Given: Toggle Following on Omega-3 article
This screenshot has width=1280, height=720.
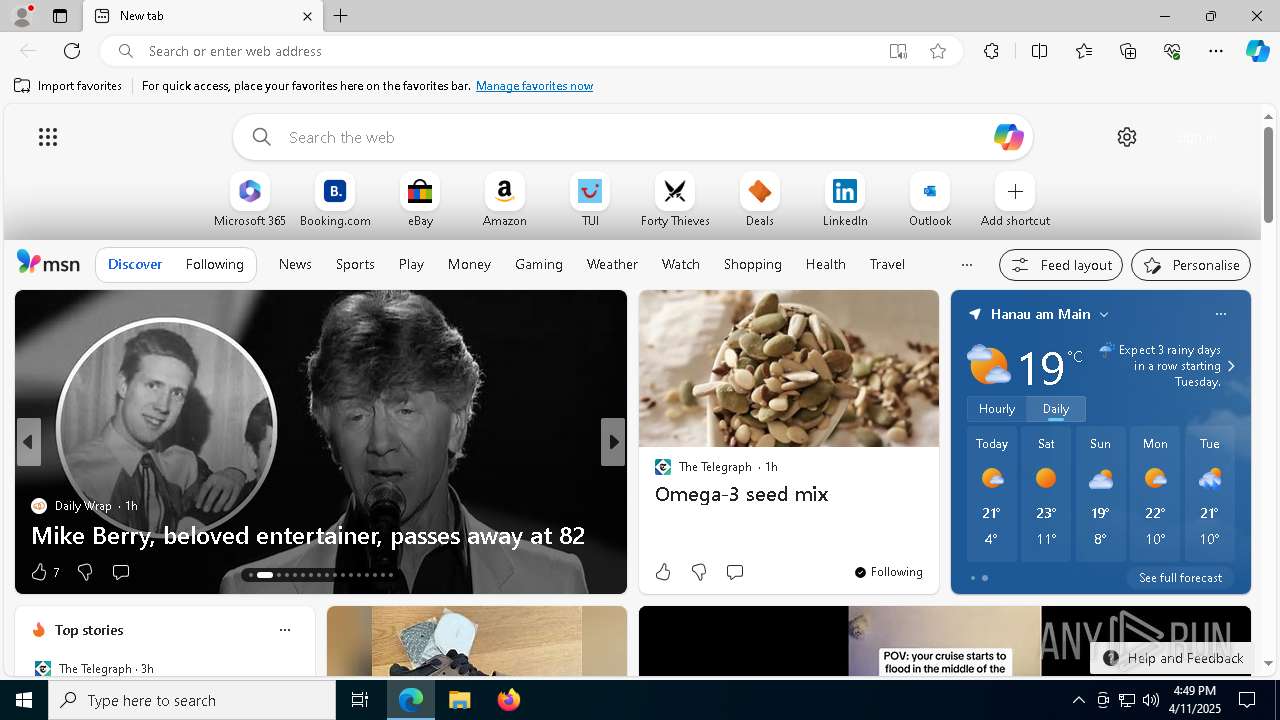Looking at the screenshot, I should (888, 572).
